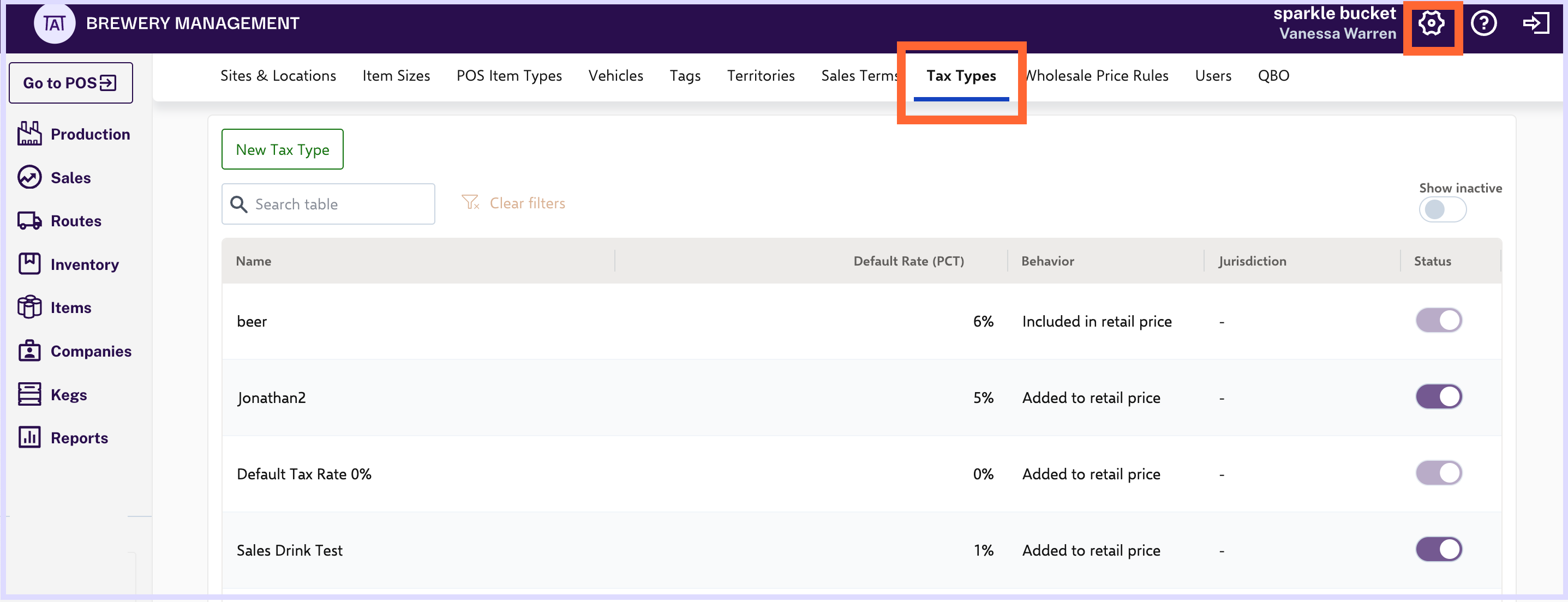Image resolution: width=1568 pixels, height=602 pixels.
Task: Switch to the Sales Terms tab
Action: (x=859, y=76)
